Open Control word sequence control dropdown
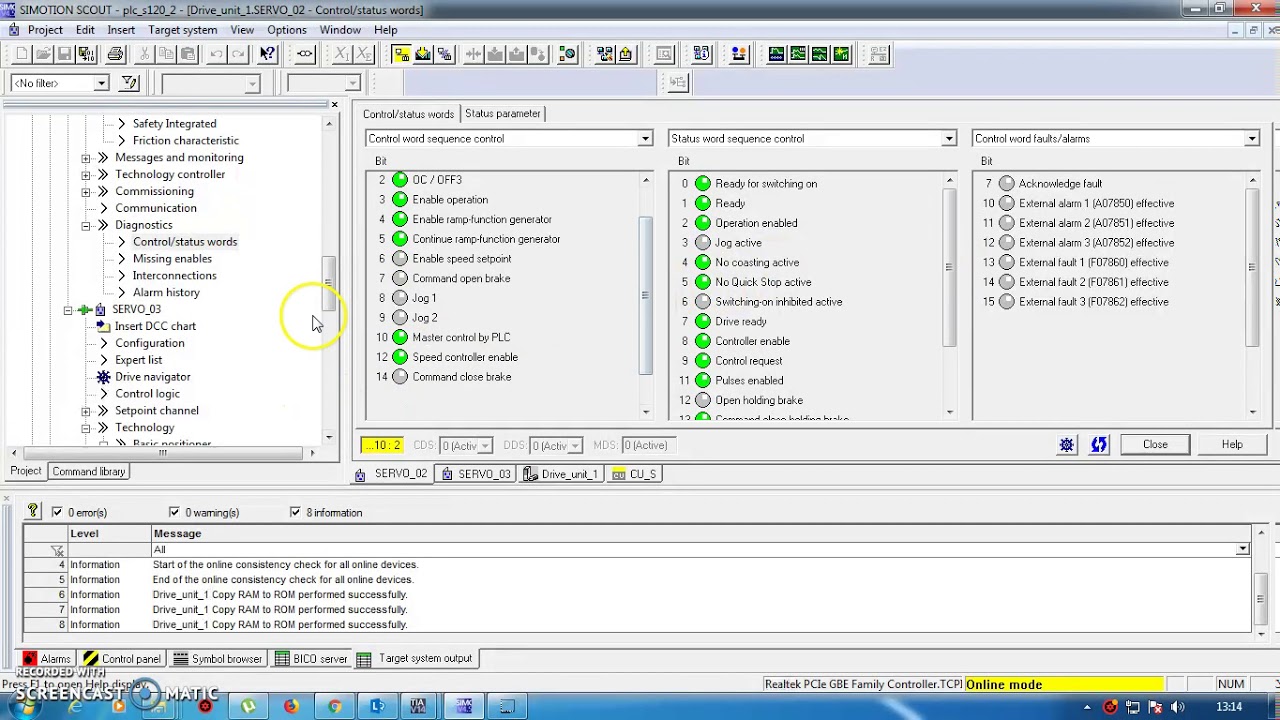This screenshot has width=1280, height=720. (x=645, y=139)
